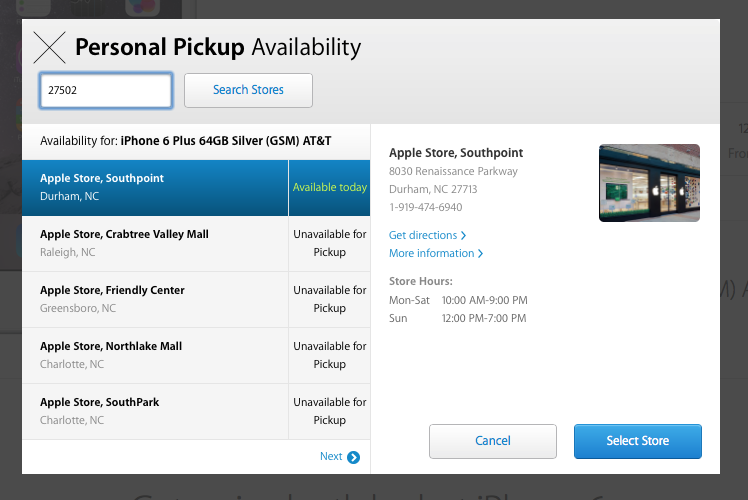Click the store phone number 1-919-474-6940
The image size is (748, 500).
pyautogui.click(x=425, y=207)
